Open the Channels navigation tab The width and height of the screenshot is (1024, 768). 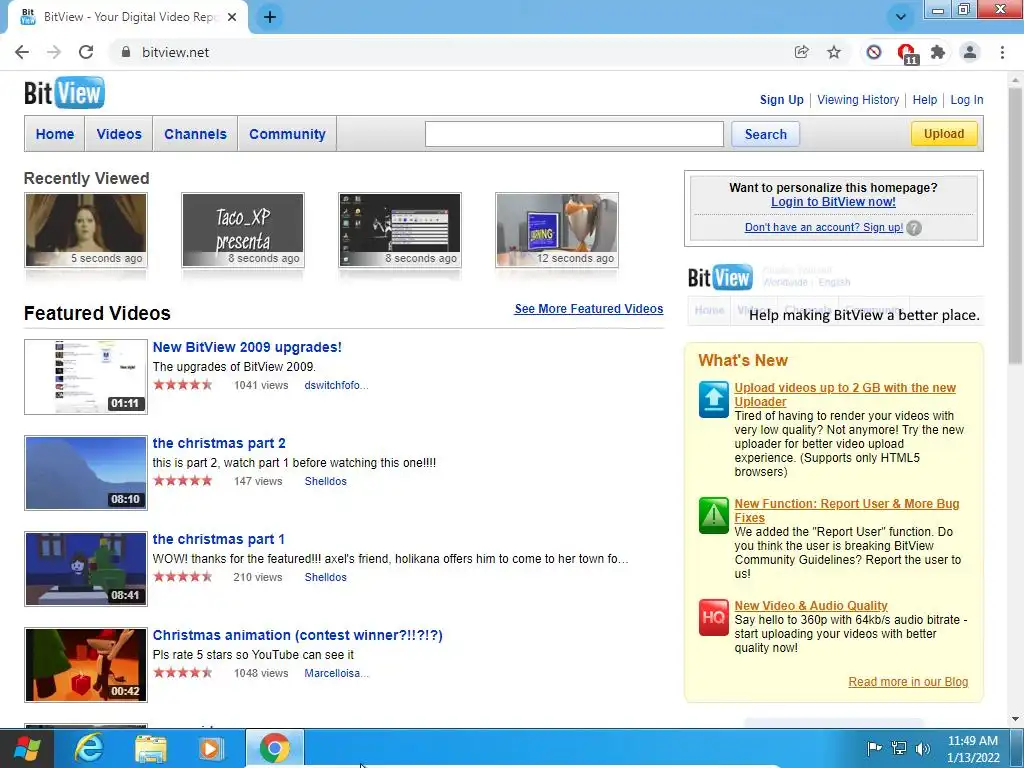pyautogui.click(x=195, y=134)
